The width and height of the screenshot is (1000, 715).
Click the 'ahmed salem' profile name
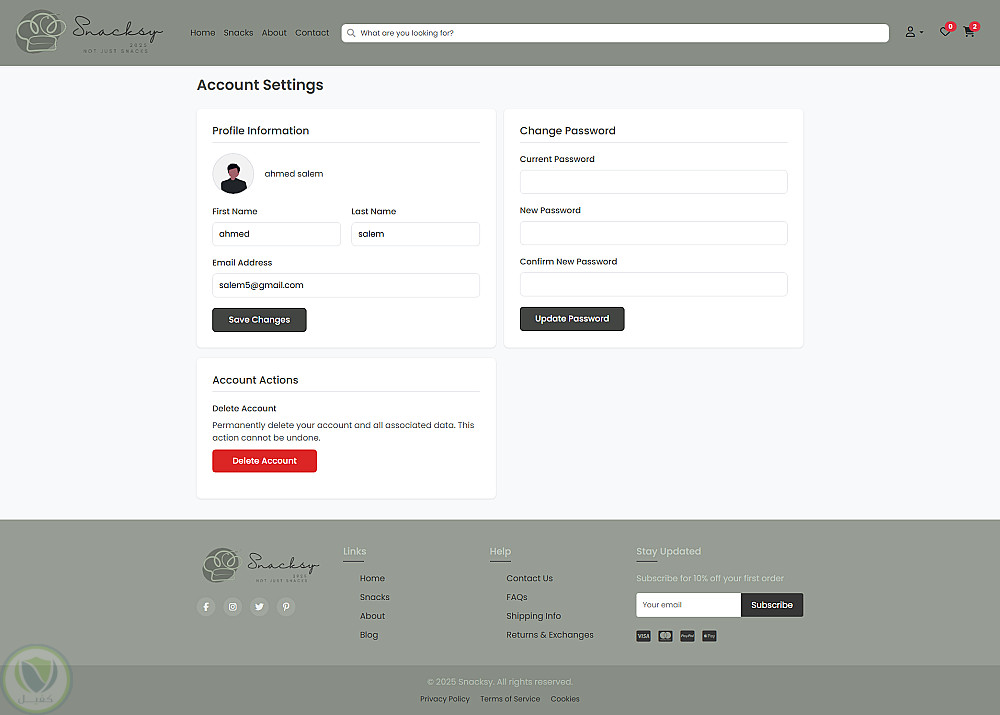click(294, 174)
